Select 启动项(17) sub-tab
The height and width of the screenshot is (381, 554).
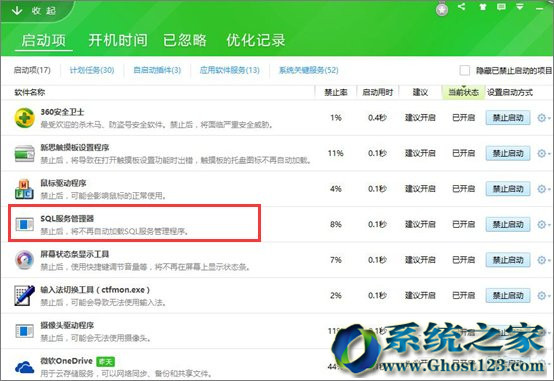[32, 70]
